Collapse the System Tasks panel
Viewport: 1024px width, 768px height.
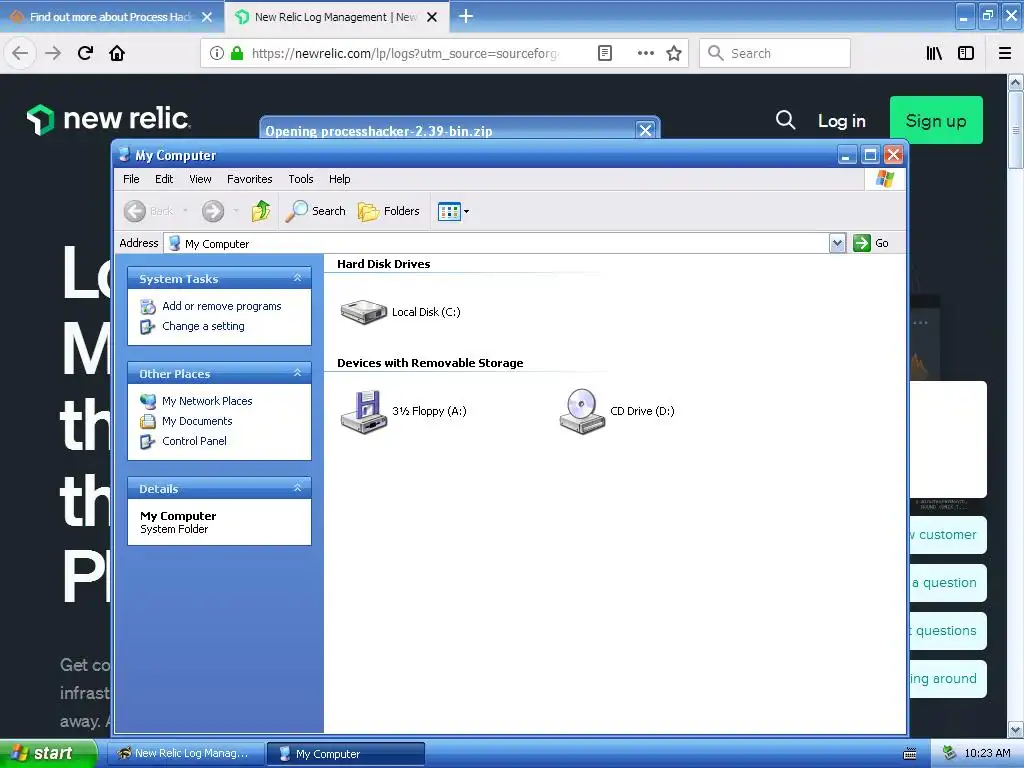click(x=297, y=278)
